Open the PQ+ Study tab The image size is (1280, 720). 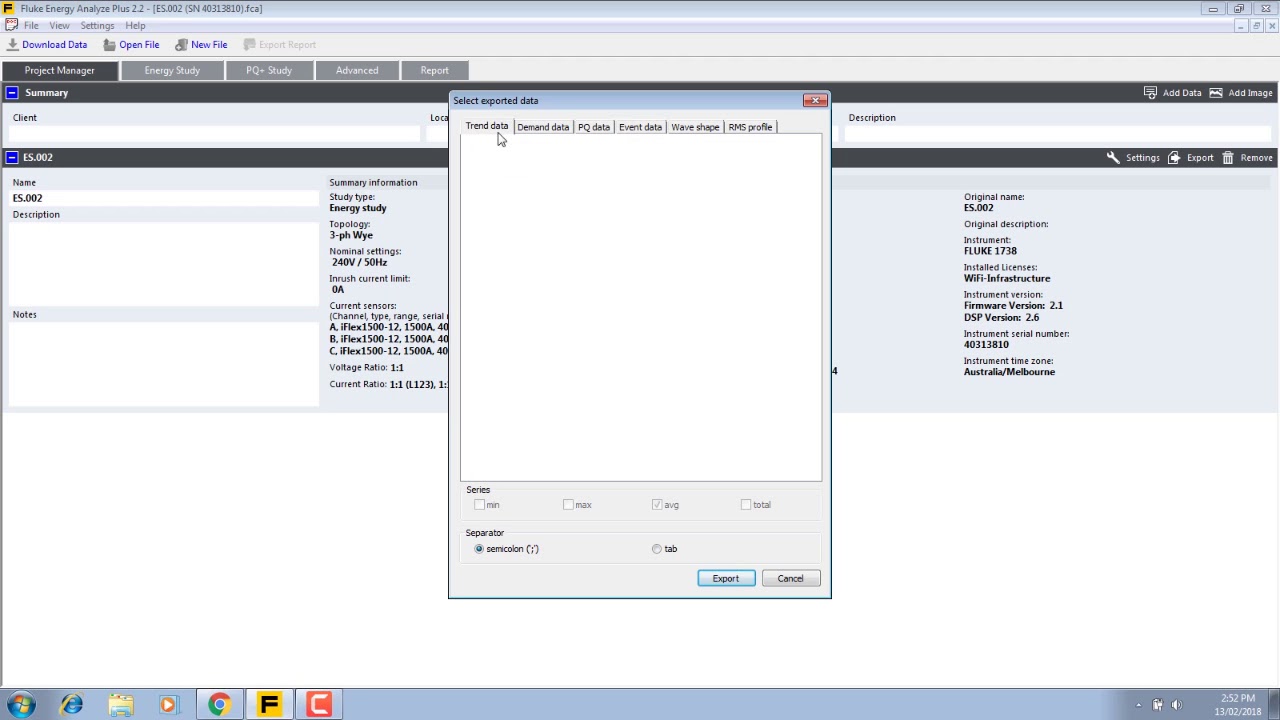269,71
